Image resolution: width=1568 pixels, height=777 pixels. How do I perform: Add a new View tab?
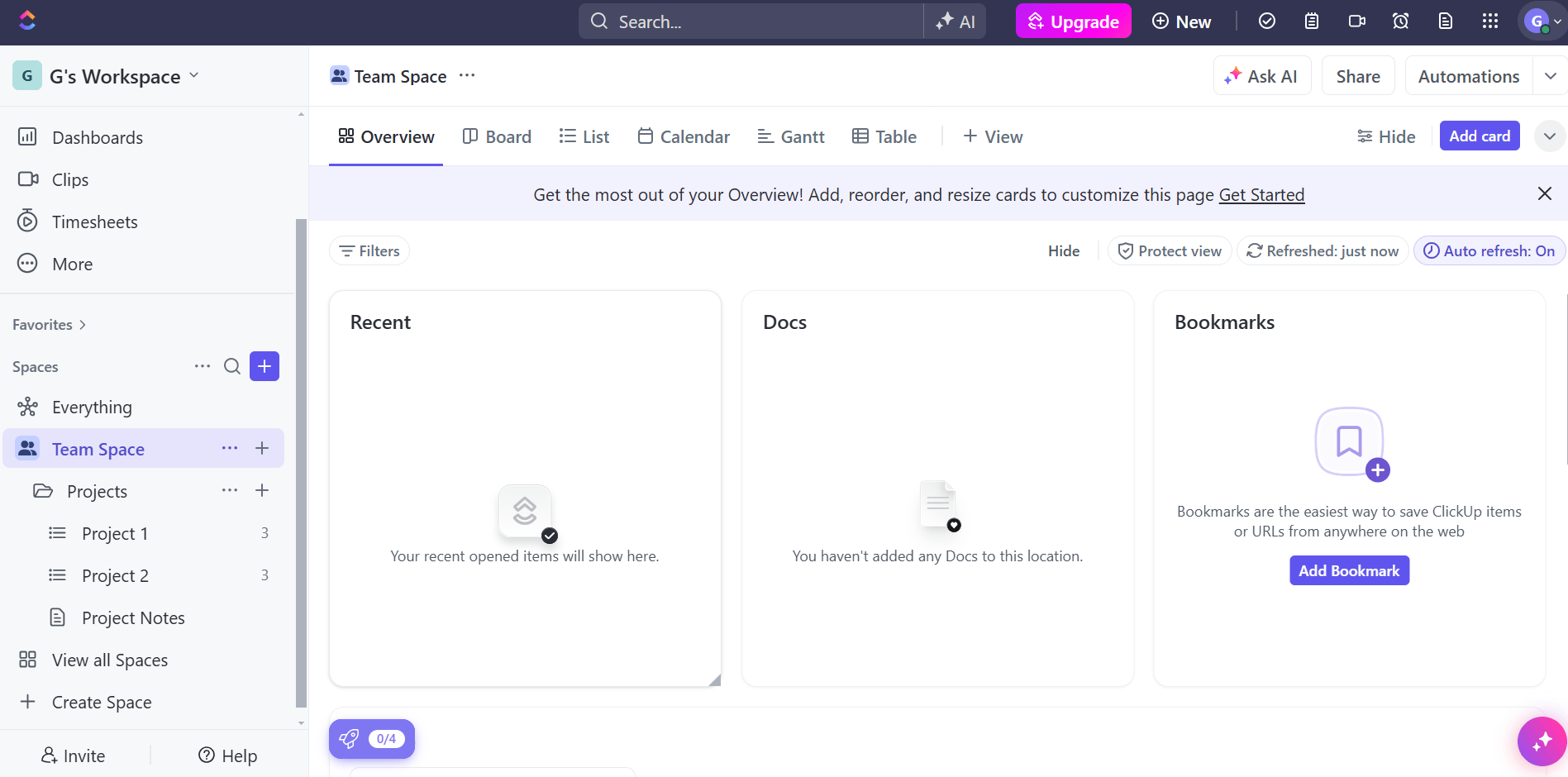[993, 136]
